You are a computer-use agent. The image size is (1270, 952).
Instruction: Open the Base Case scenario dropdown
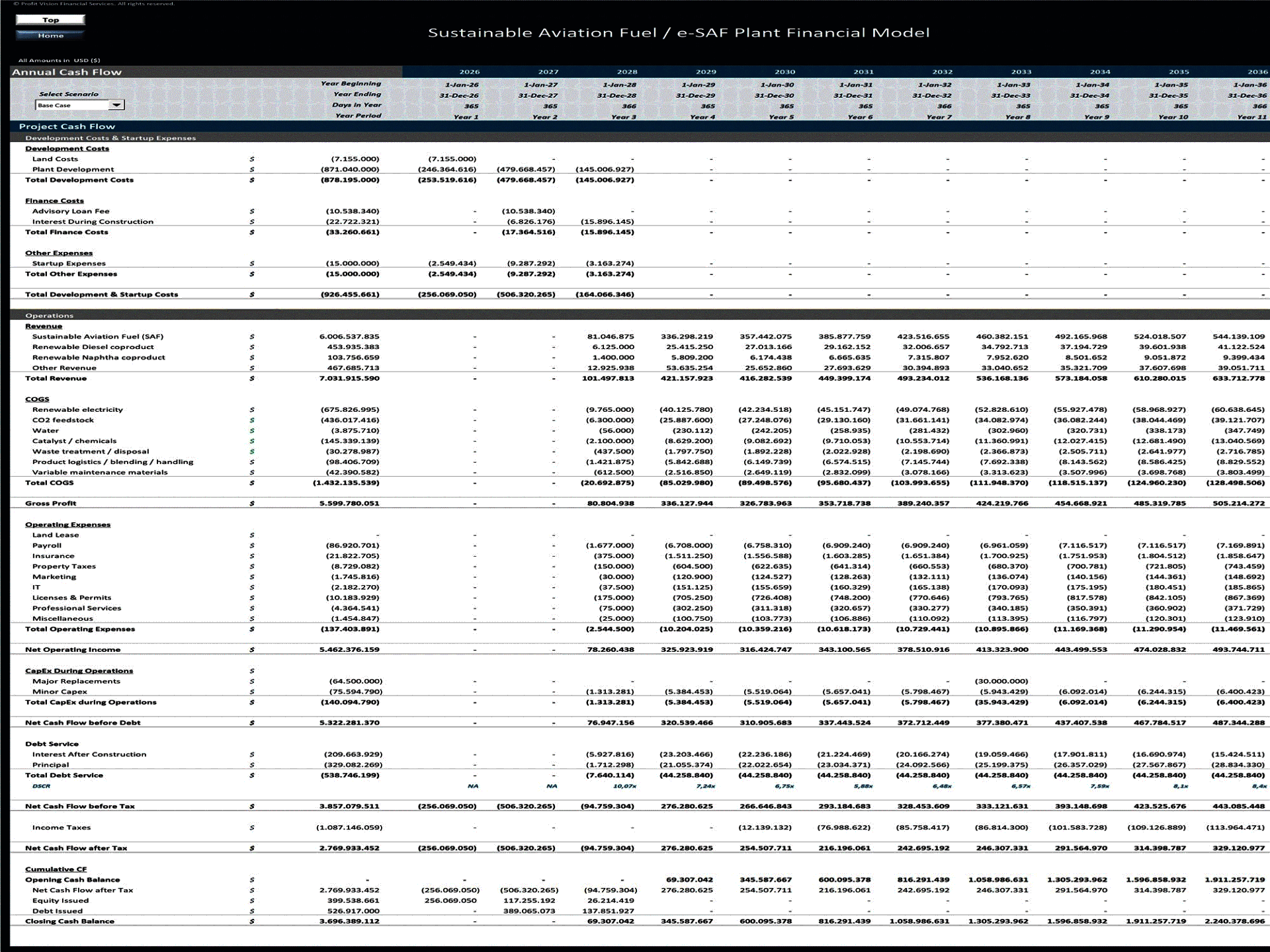click(x=116, y=105)
